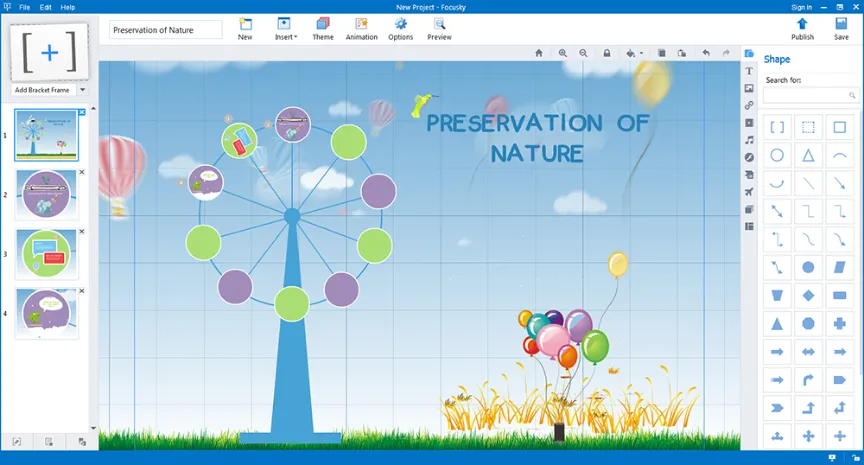
Task: Open the Animation tool
Action: 361,29
